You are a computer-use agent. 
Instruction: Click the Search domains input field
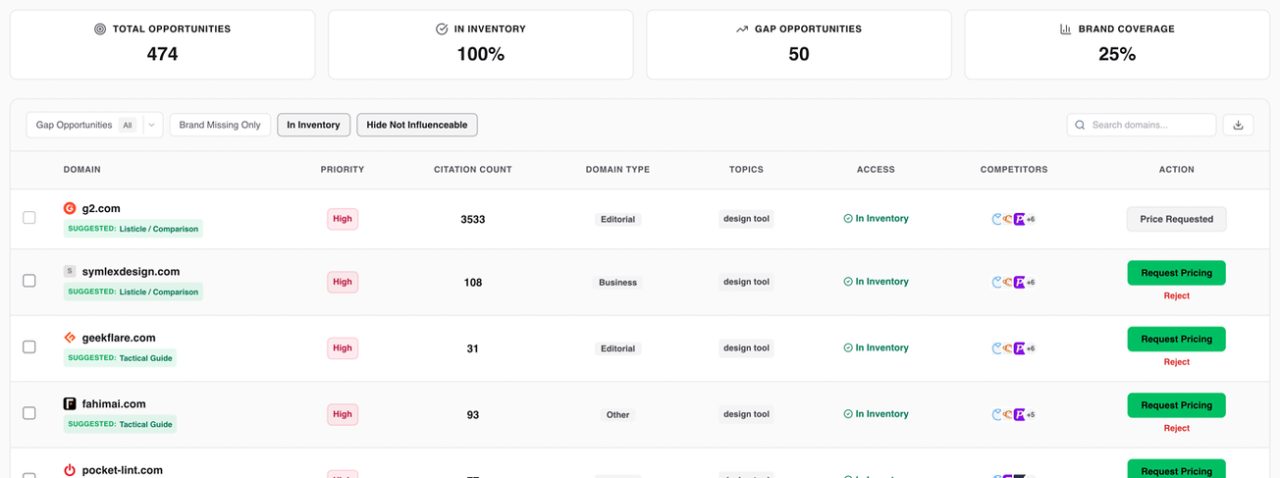1141,125
